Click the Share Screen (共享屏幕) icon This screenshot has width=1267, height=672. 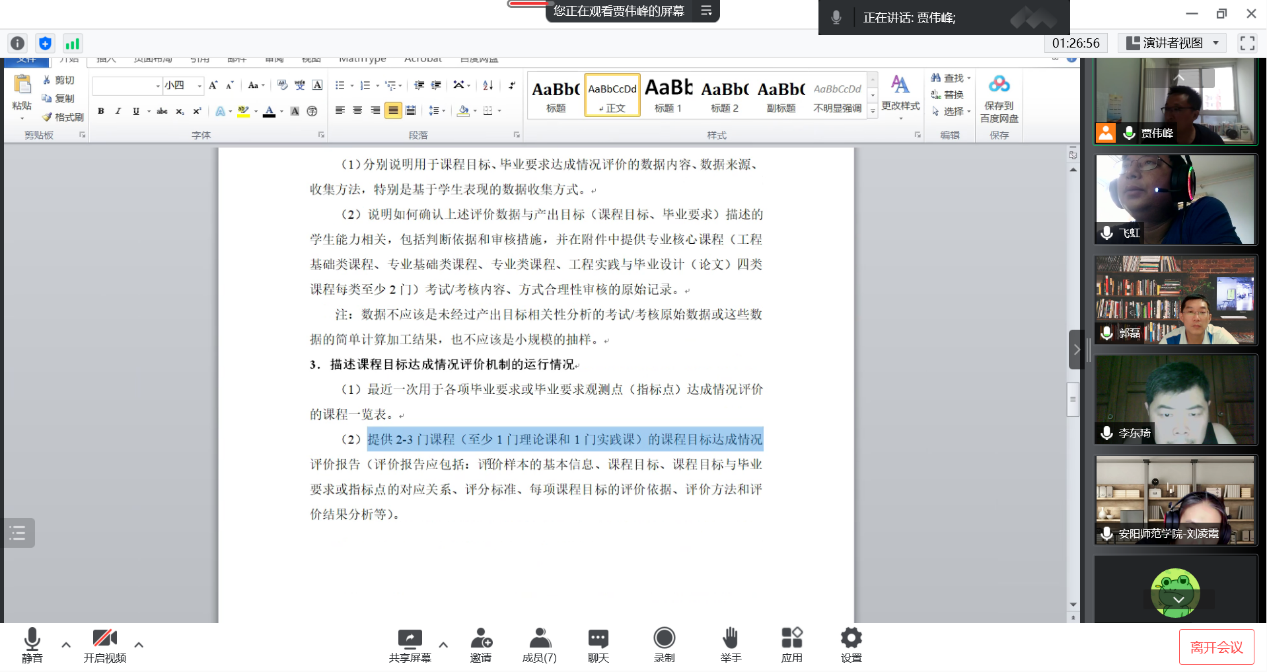click(410, 644)
